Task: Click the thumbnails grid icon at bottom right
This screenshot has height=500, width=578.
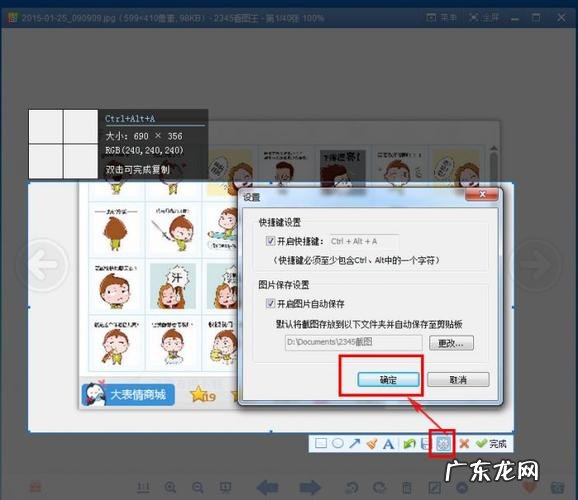Action: [557, 487]
